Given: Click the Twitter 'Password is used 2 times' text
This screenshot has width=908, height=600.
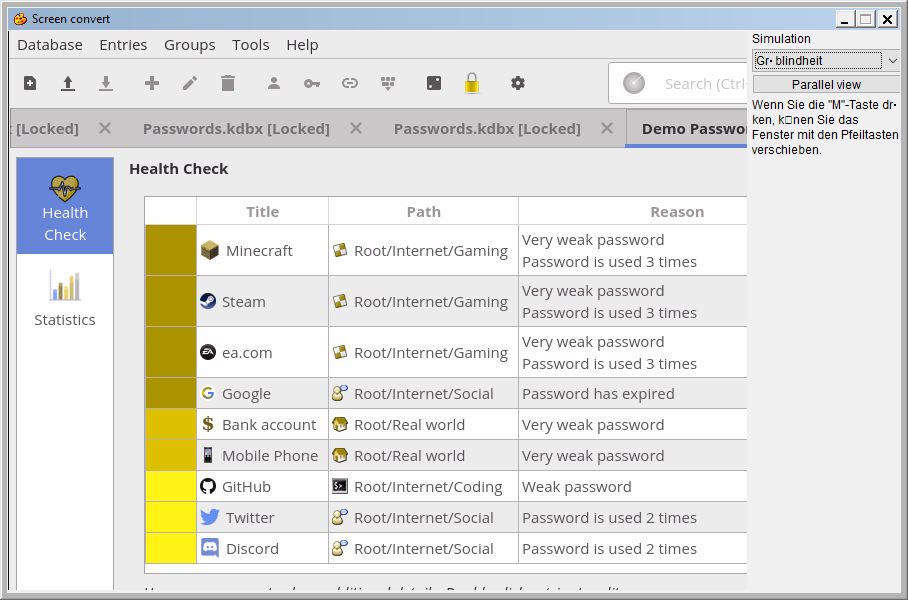Looking at the screenshot, I should point(609,517).
